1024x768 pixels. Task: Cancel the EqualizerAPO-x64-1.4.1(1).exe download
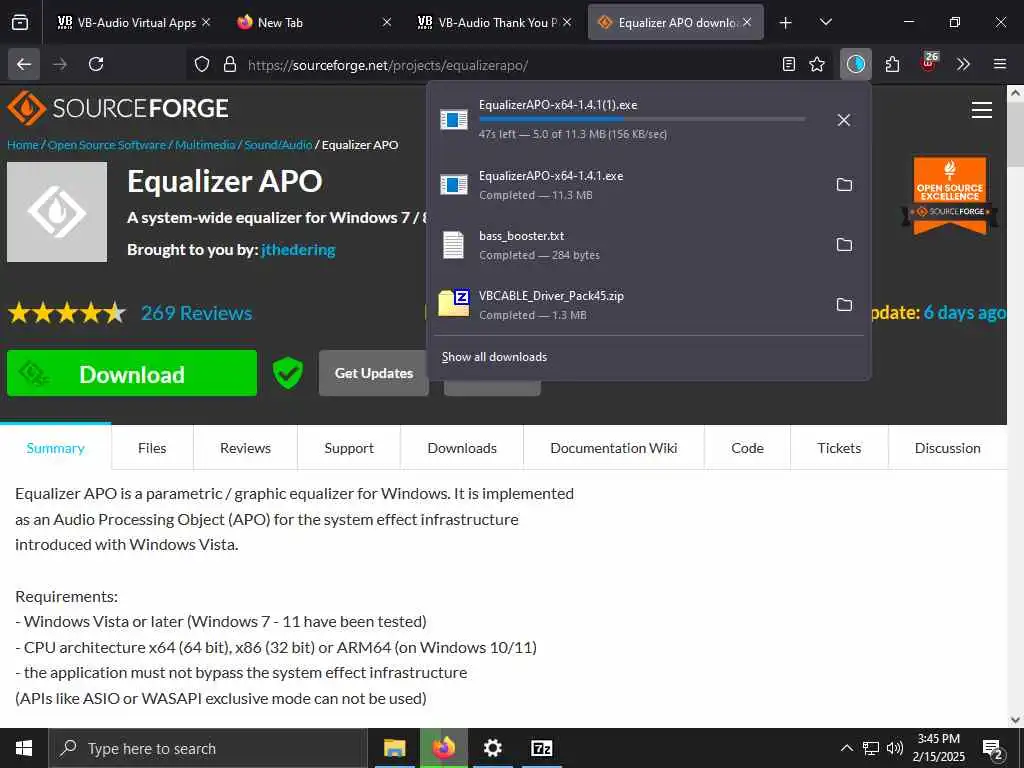click(844, 120)
